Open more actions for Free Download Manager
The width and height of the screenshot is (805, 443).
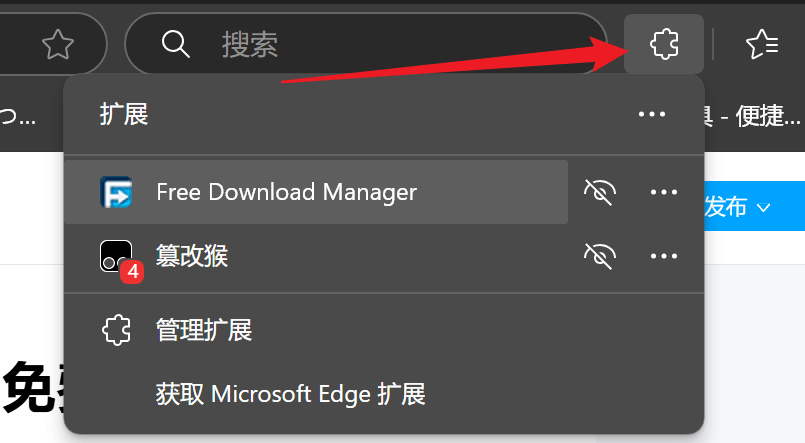coord(664,192)
